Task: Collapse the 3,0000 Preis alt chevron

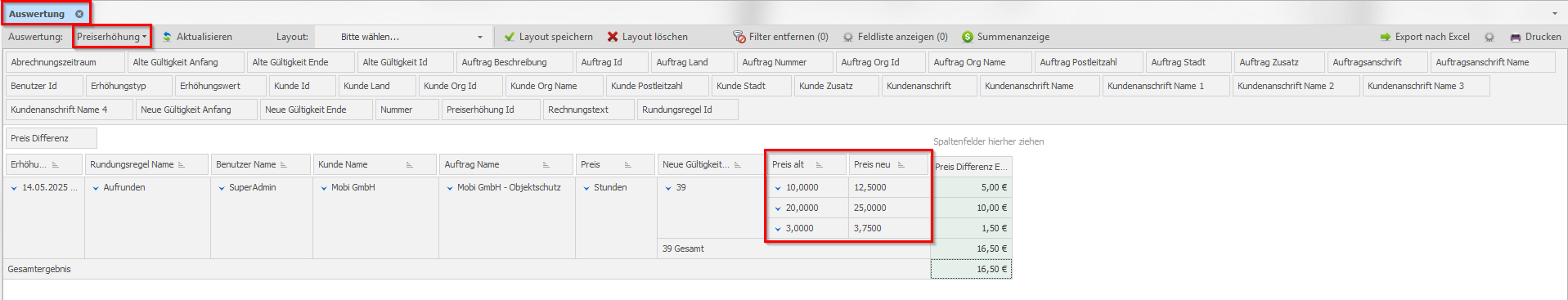Action: (x=778, y=229)
